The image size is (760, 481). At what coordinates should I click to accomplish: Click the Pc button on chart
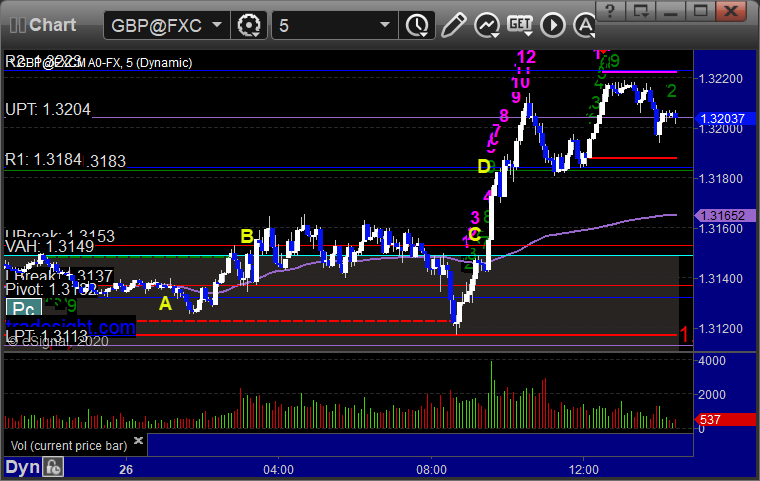pyautogui.click(x=23, y=308)
